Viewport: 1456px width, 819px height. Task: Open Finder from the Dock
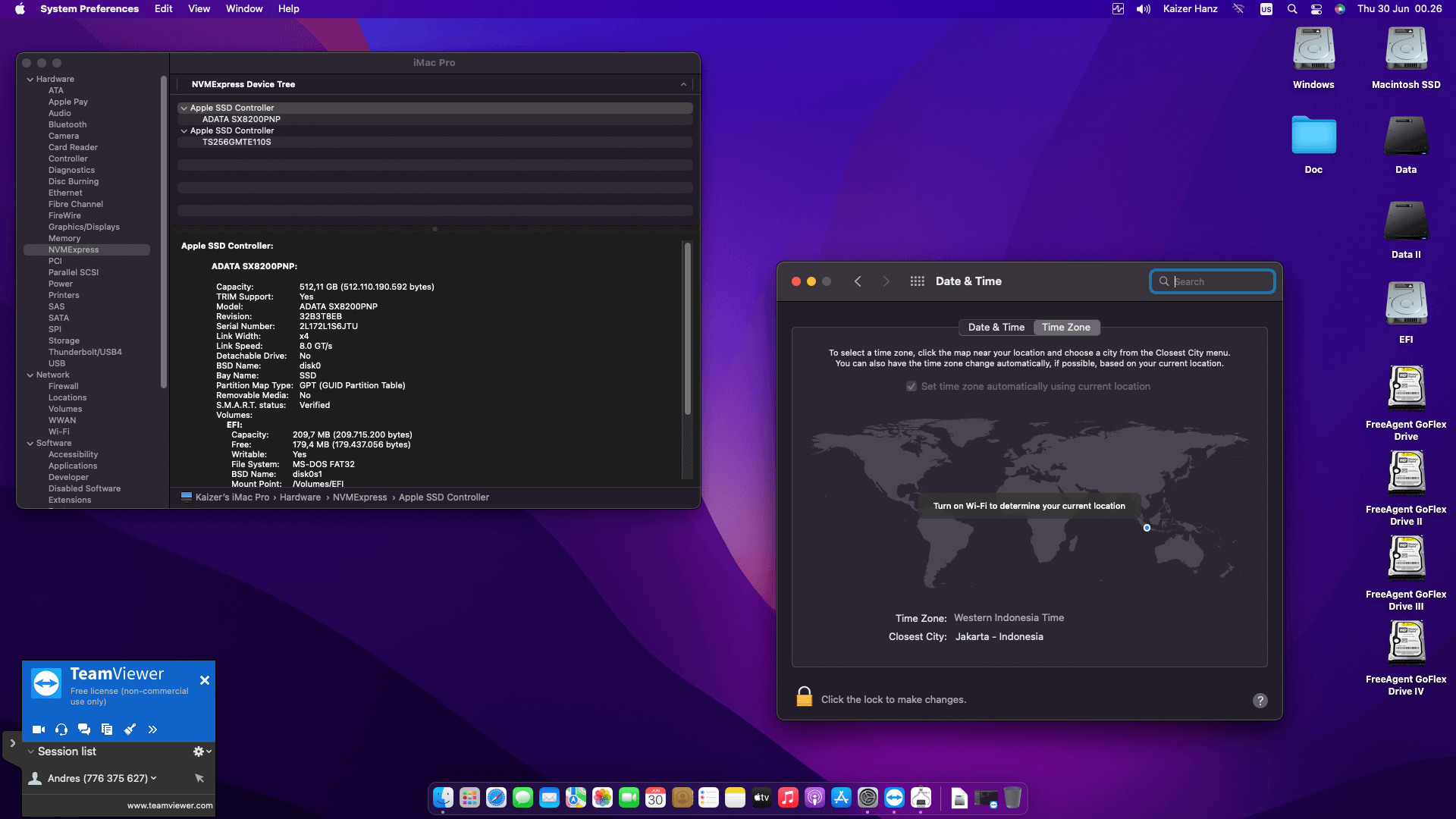(444, 798)
